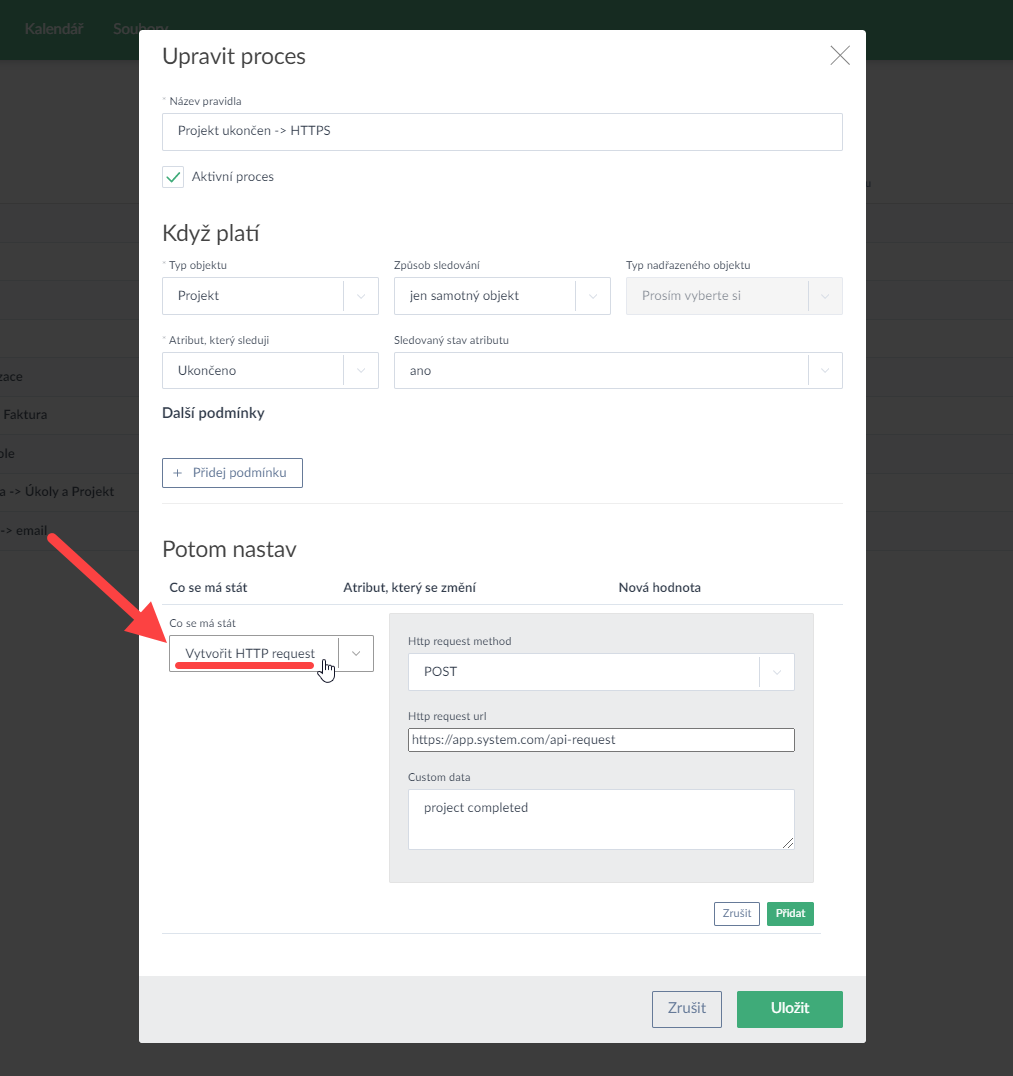Close the Upravit proces dialog with X
Screen dimensions: 1013x1076
[x=840, y=56]
